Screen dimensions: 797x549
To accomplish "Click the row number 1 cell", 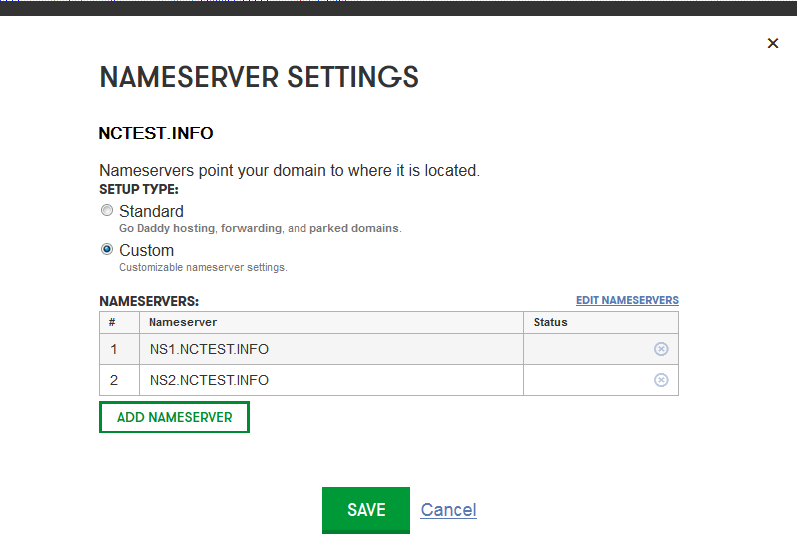I will pyautogui.click(x=119, y=349).
